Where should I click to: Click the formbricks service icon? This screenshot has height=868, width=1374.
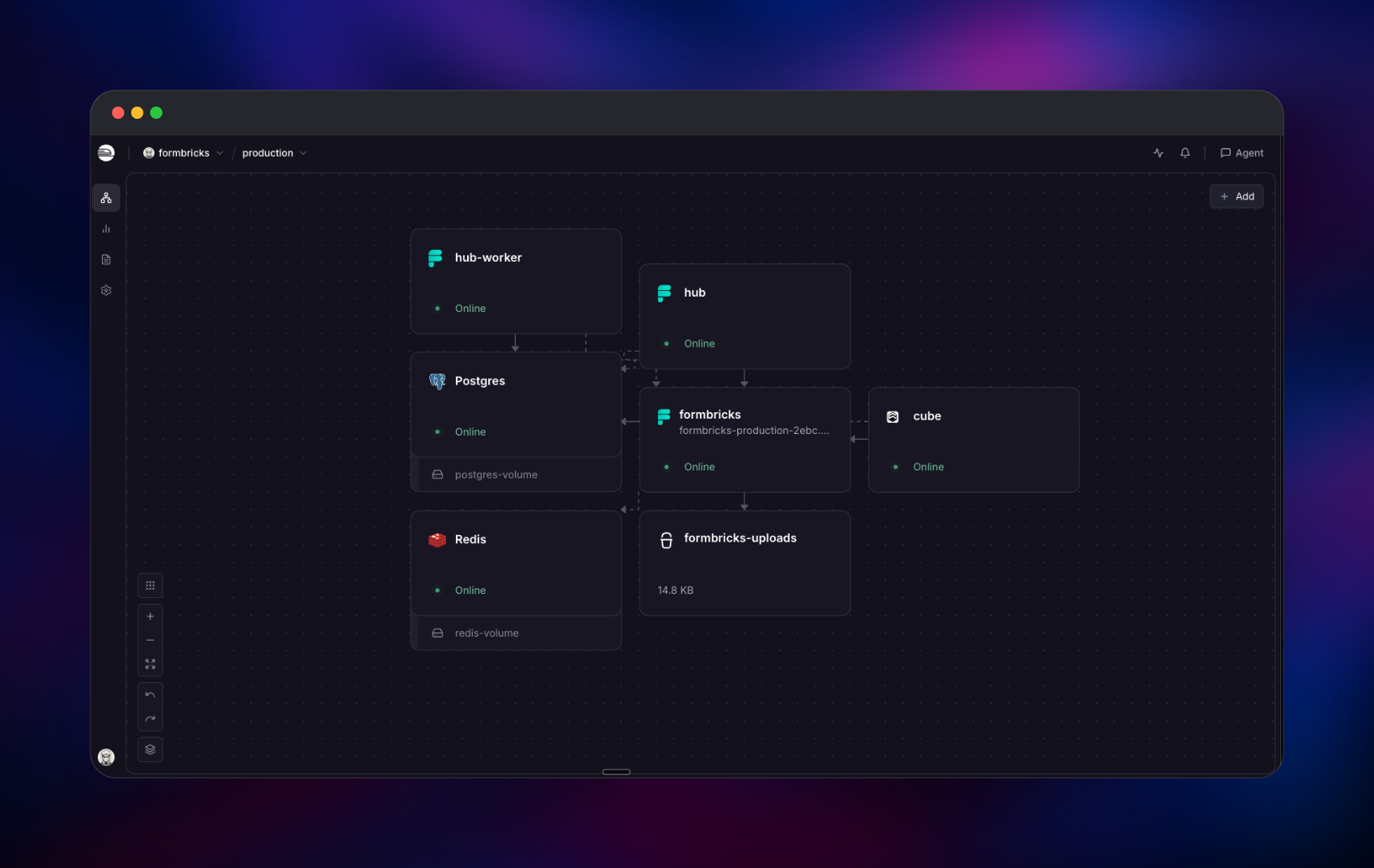pyautogui.click(x=664, y=416)
